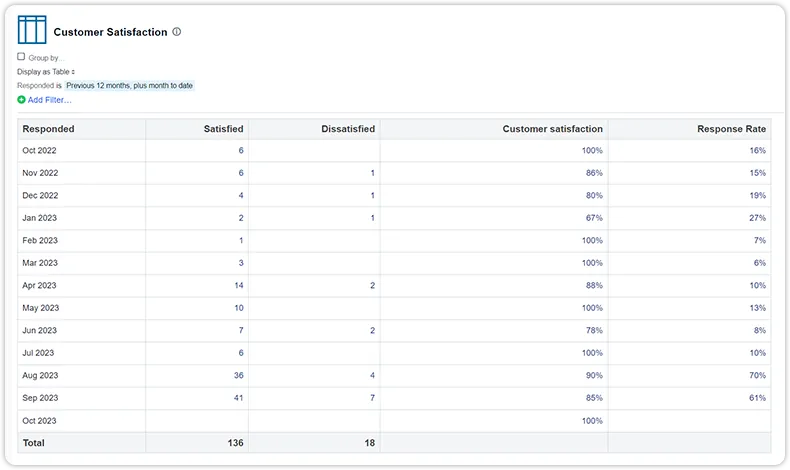Click Jan 2023 customer satisfaction 67%
Viewport: 790px width, 470px height.
595,218
